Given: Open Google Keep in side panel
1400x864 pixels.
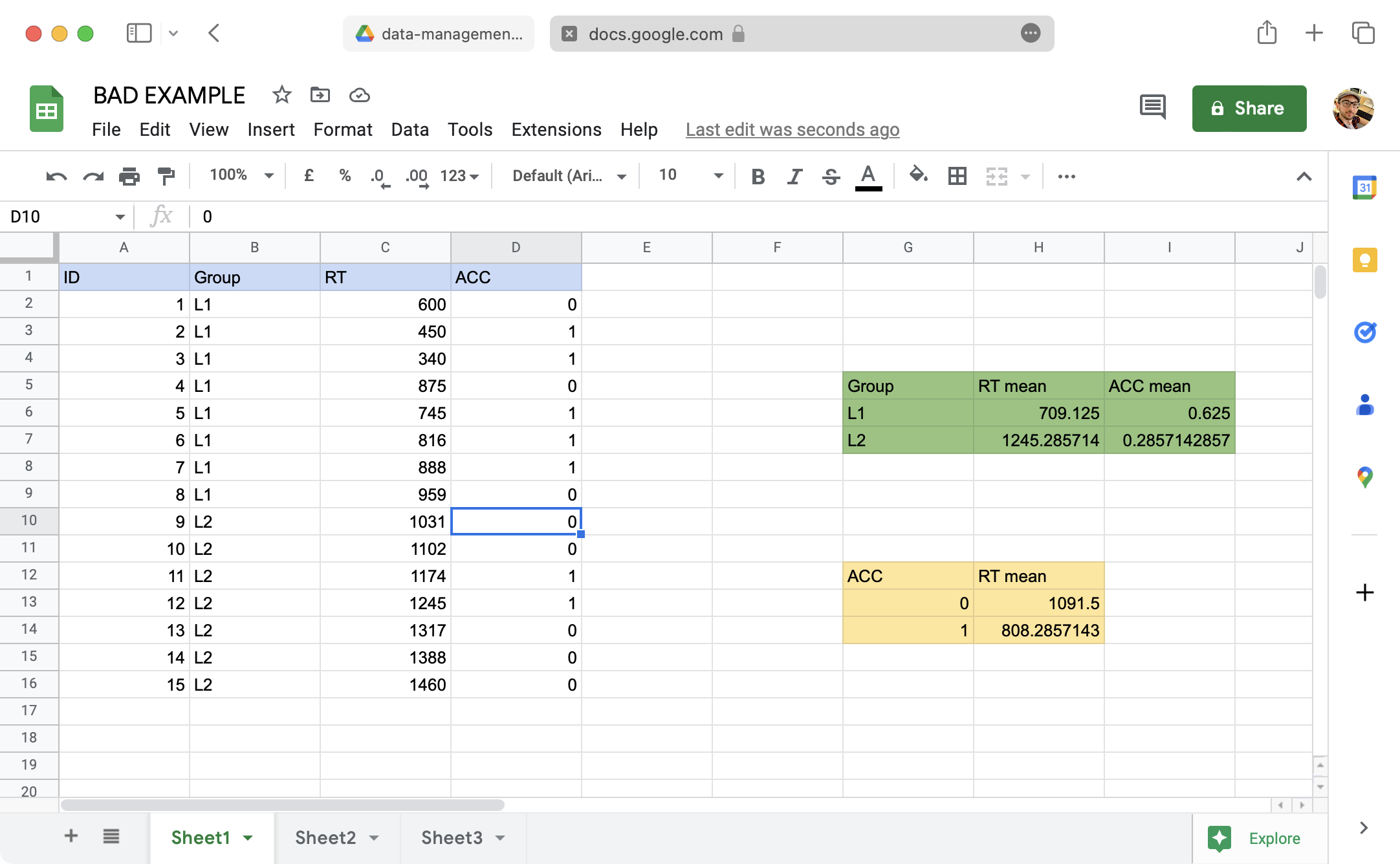Looking at the screenshot, I should 1364,260.
